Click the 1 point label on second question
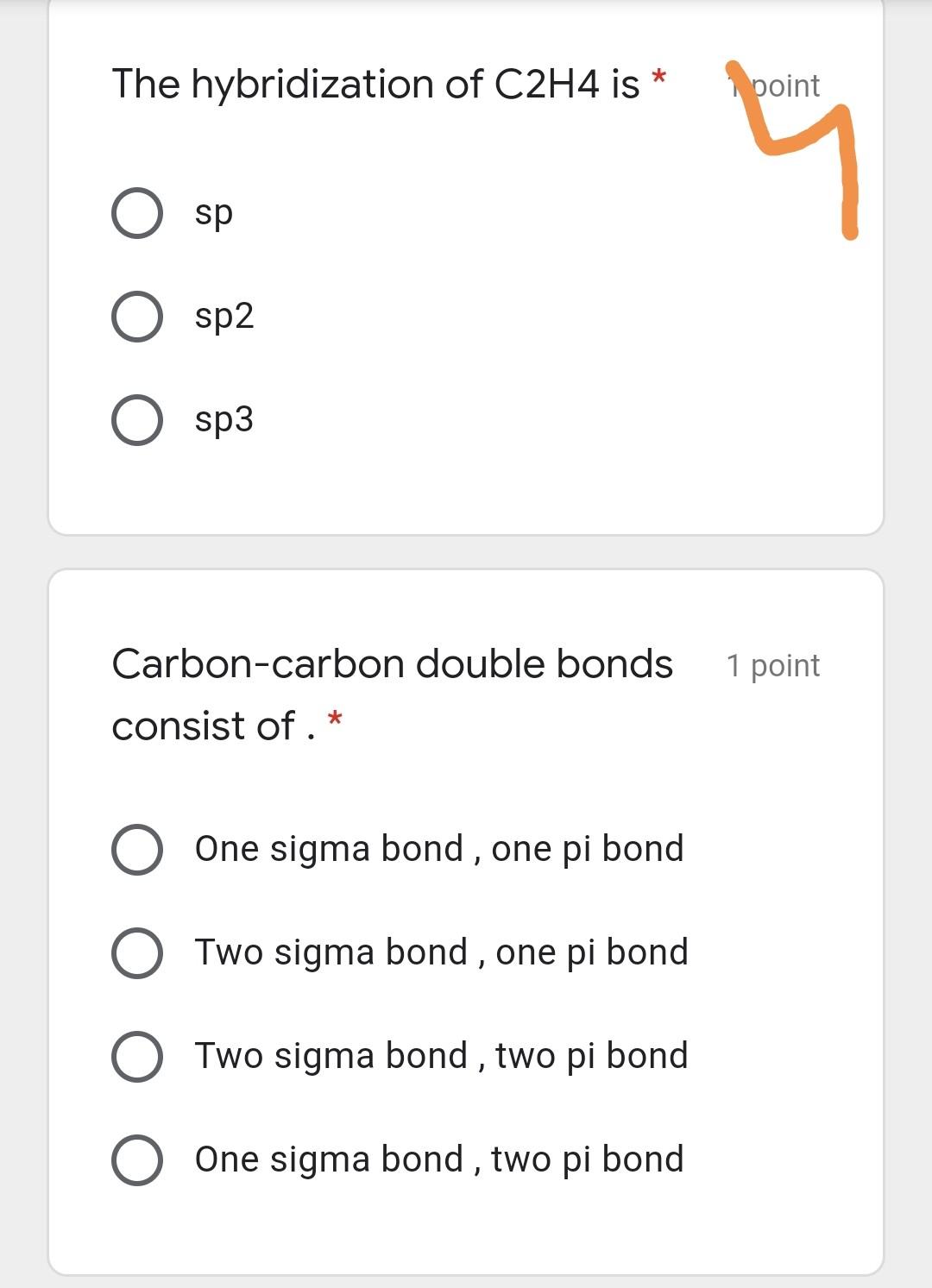This screenshot has height=1288, width=932. pos(772,664)
